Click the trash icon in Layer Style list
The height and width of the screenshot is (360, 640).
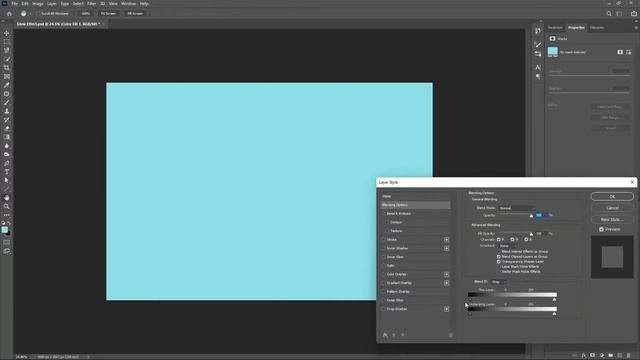pos(451,335)
